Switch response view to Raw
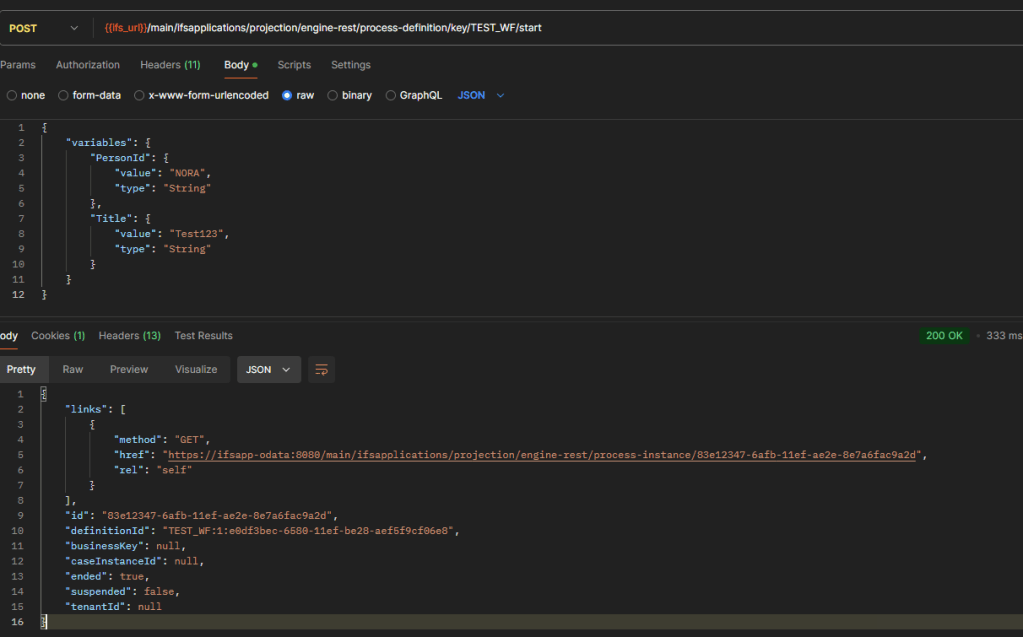The width and height of the screenshot is (1023, 637). point(73,370)
